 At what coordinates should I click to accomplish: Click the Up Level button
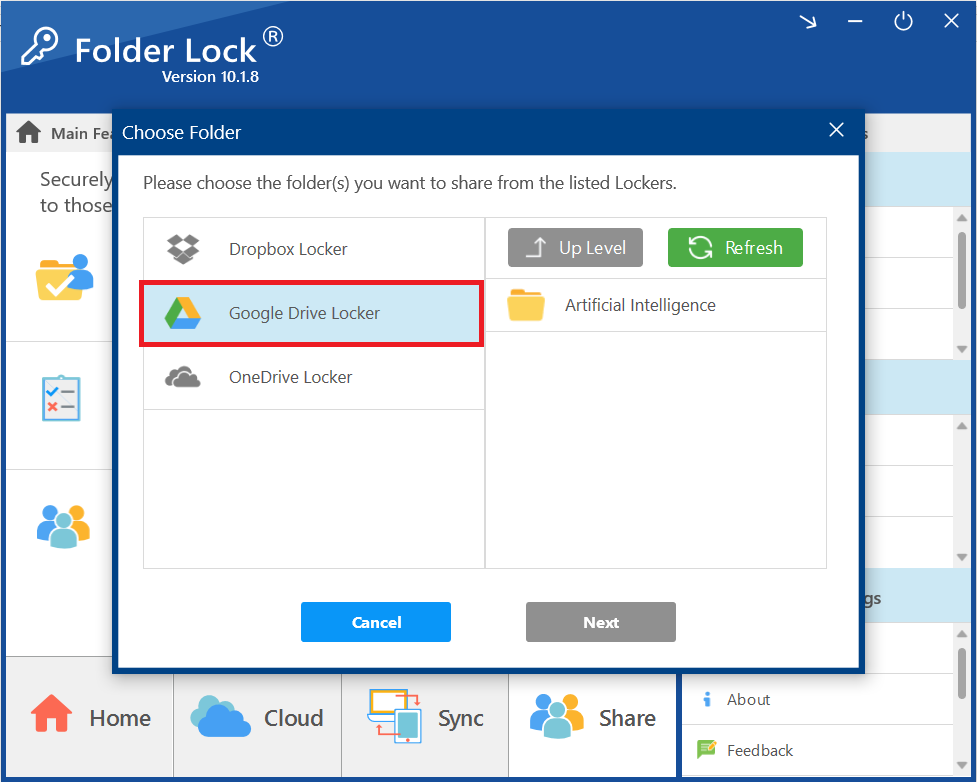[575, 247]
